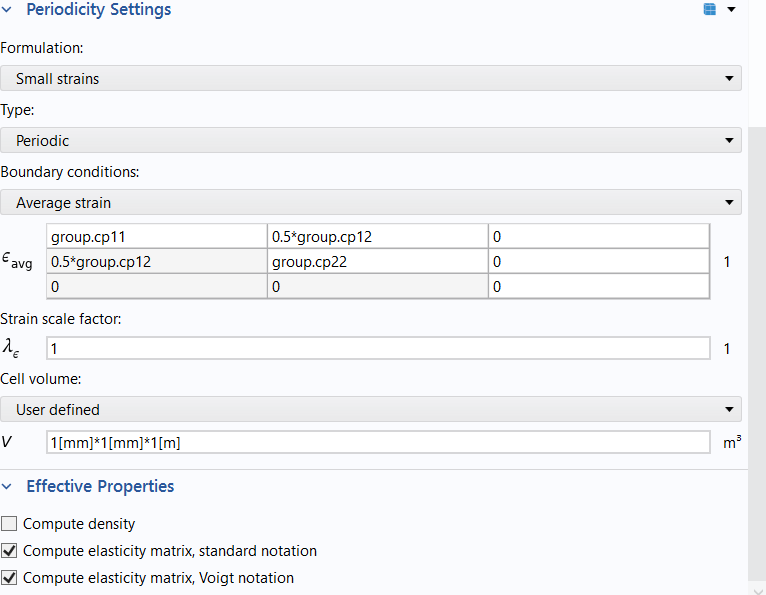Click the Periodicity Settings section title
The image size is (766, 595).
(x=98, y=10)
